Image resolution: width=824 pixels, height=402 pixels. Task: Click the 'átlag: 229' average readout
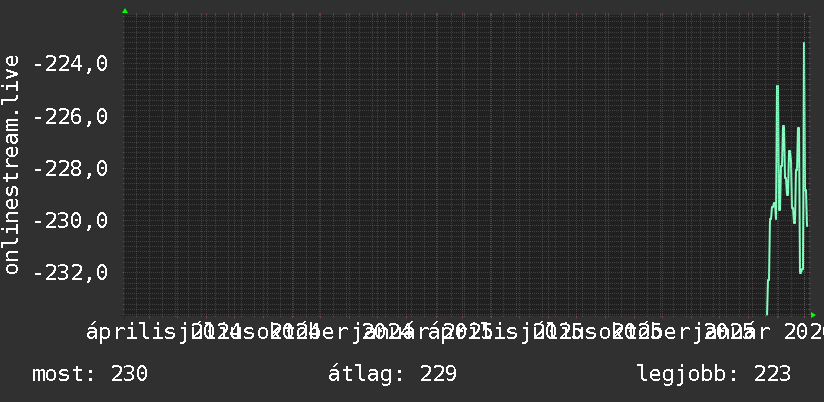(392, 374)
